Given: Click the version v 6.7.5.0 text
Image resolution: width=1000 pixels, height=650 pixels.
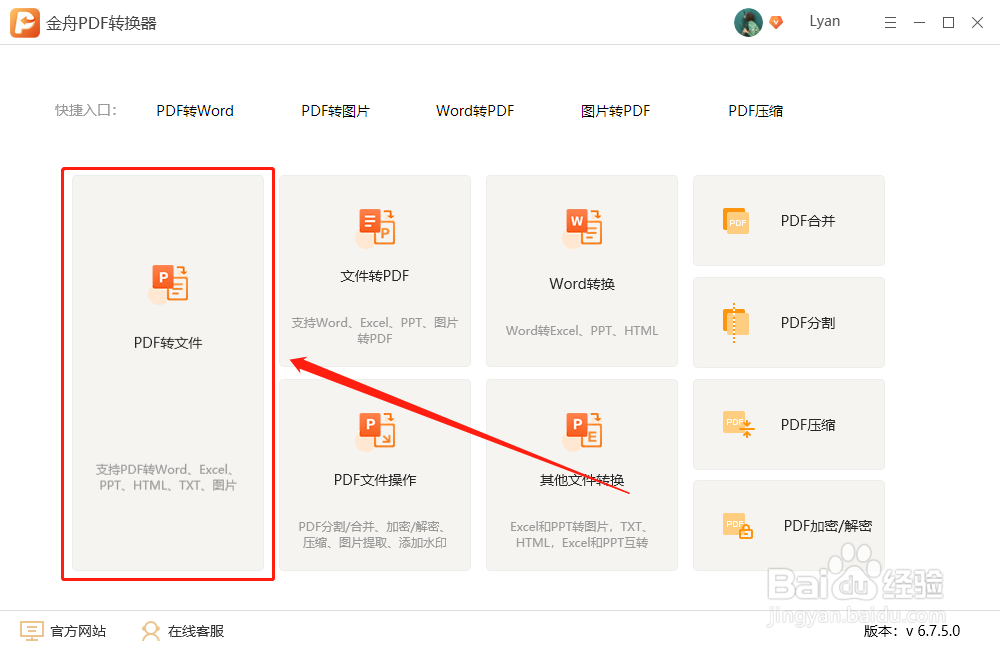Looking at the screenshot, I should click(912, 631).
